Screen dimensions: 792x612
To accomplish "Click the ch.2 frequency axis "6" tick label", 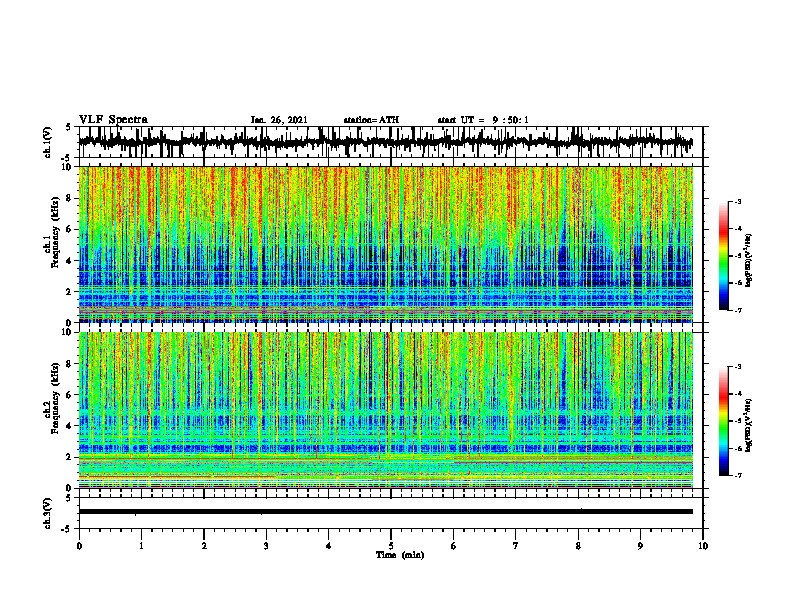I will pyautogui.click(x=70, y=395).
